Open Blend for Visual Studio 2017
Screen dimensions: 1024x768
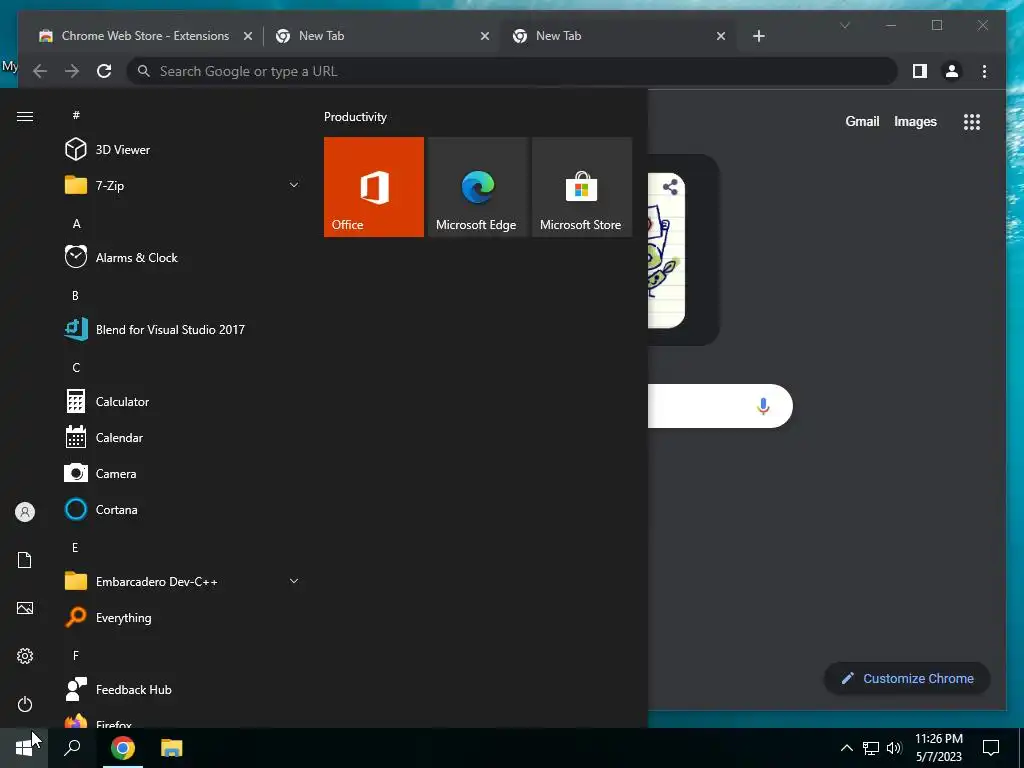coord(183,329)
